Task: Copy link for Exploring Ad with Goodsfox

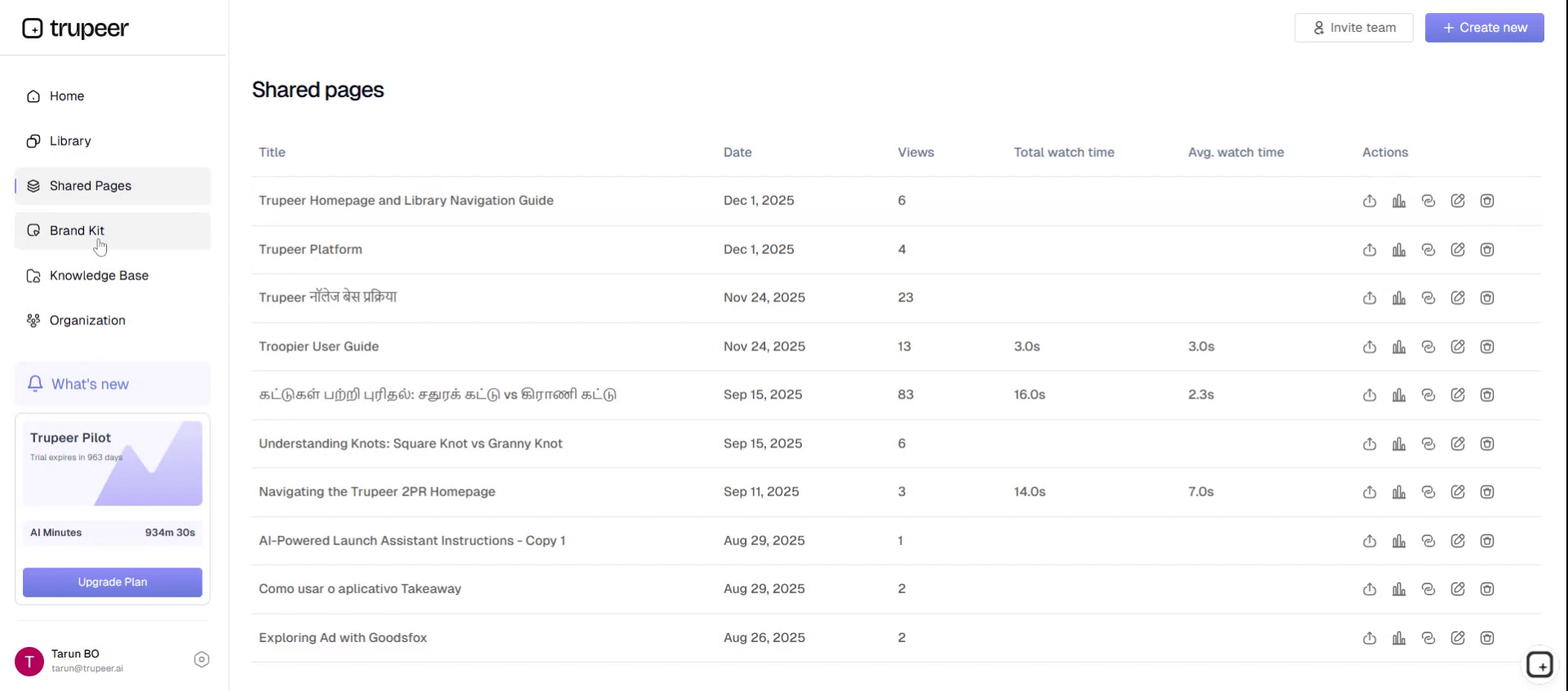Action: pyautogui.click(x=1428, y=639)
